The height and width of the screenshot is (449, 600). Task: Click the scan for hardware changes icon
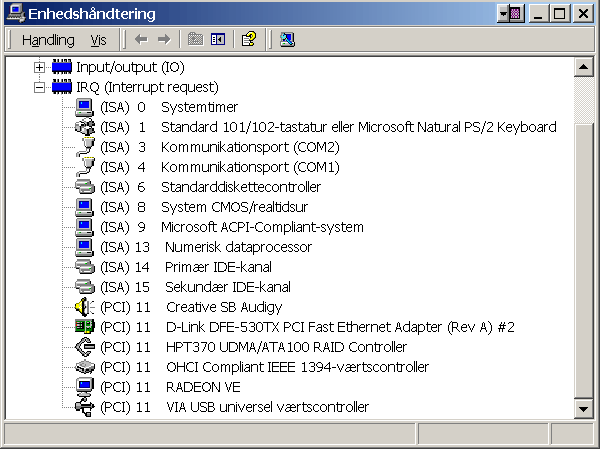(x=288, y=39)
